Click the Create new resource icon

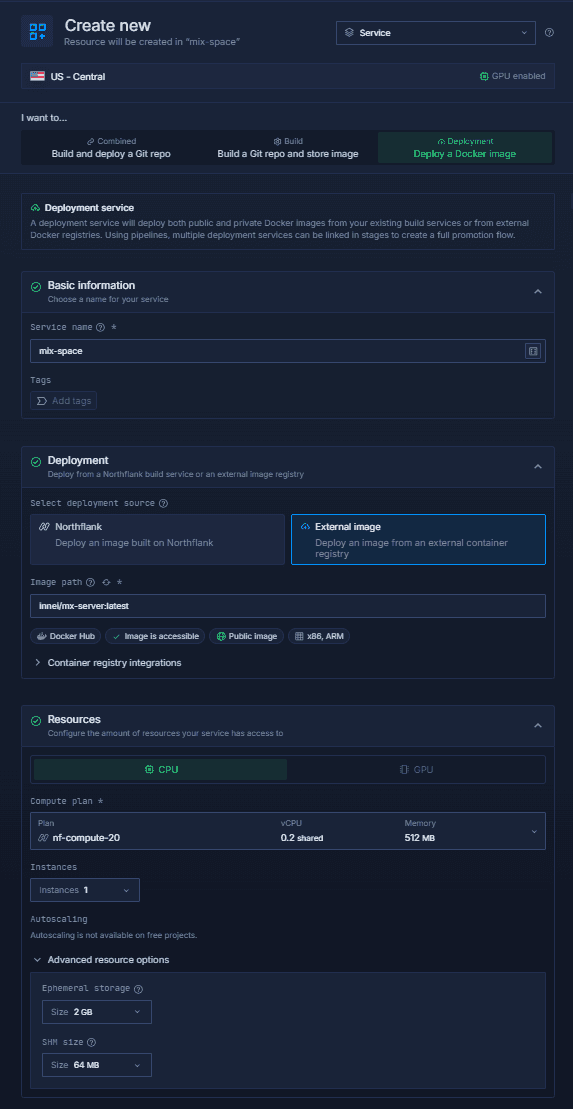click(37, 31)
